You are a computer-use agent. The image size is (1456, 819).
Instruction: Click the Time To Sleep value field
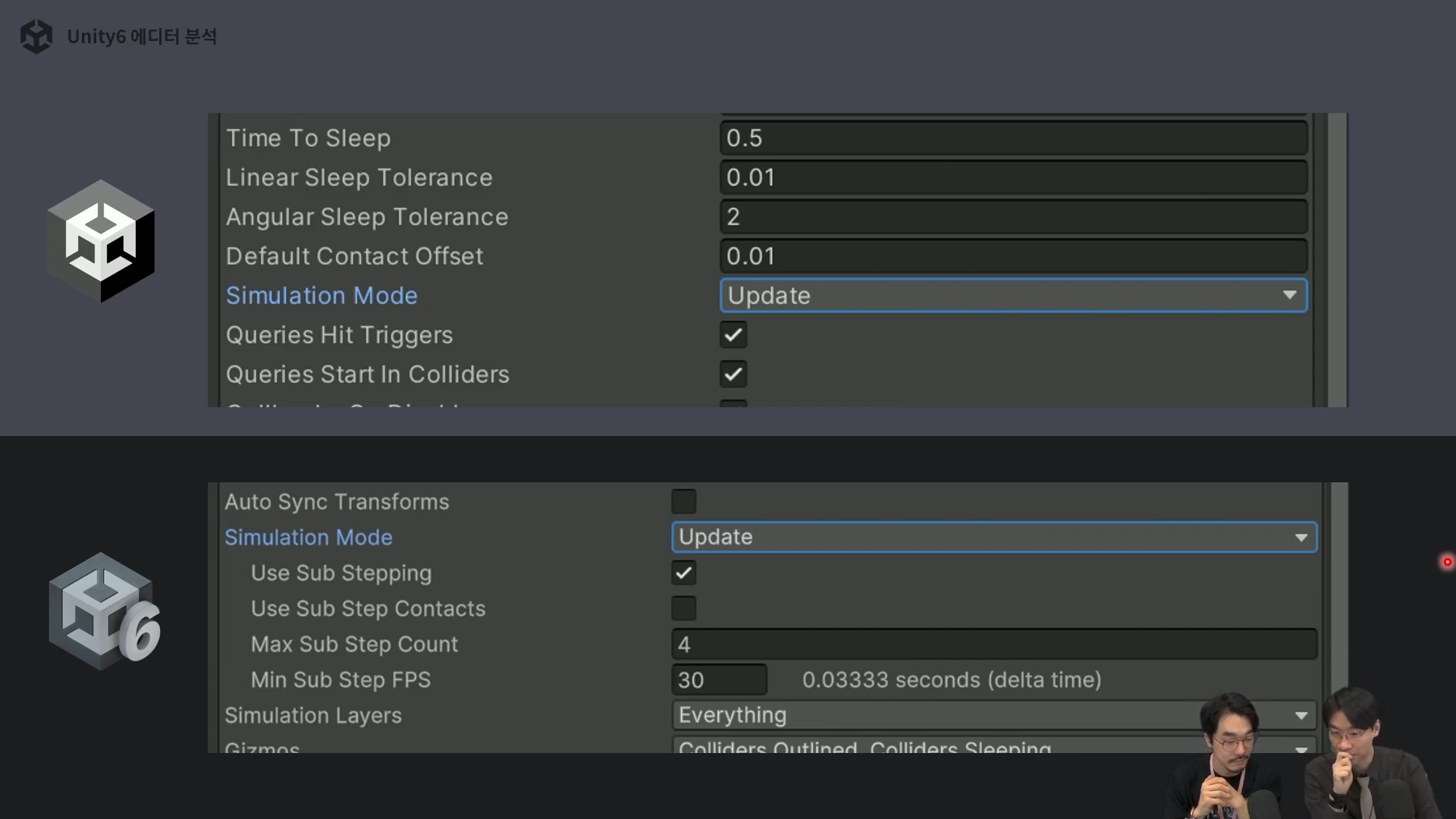(1012, 138)
